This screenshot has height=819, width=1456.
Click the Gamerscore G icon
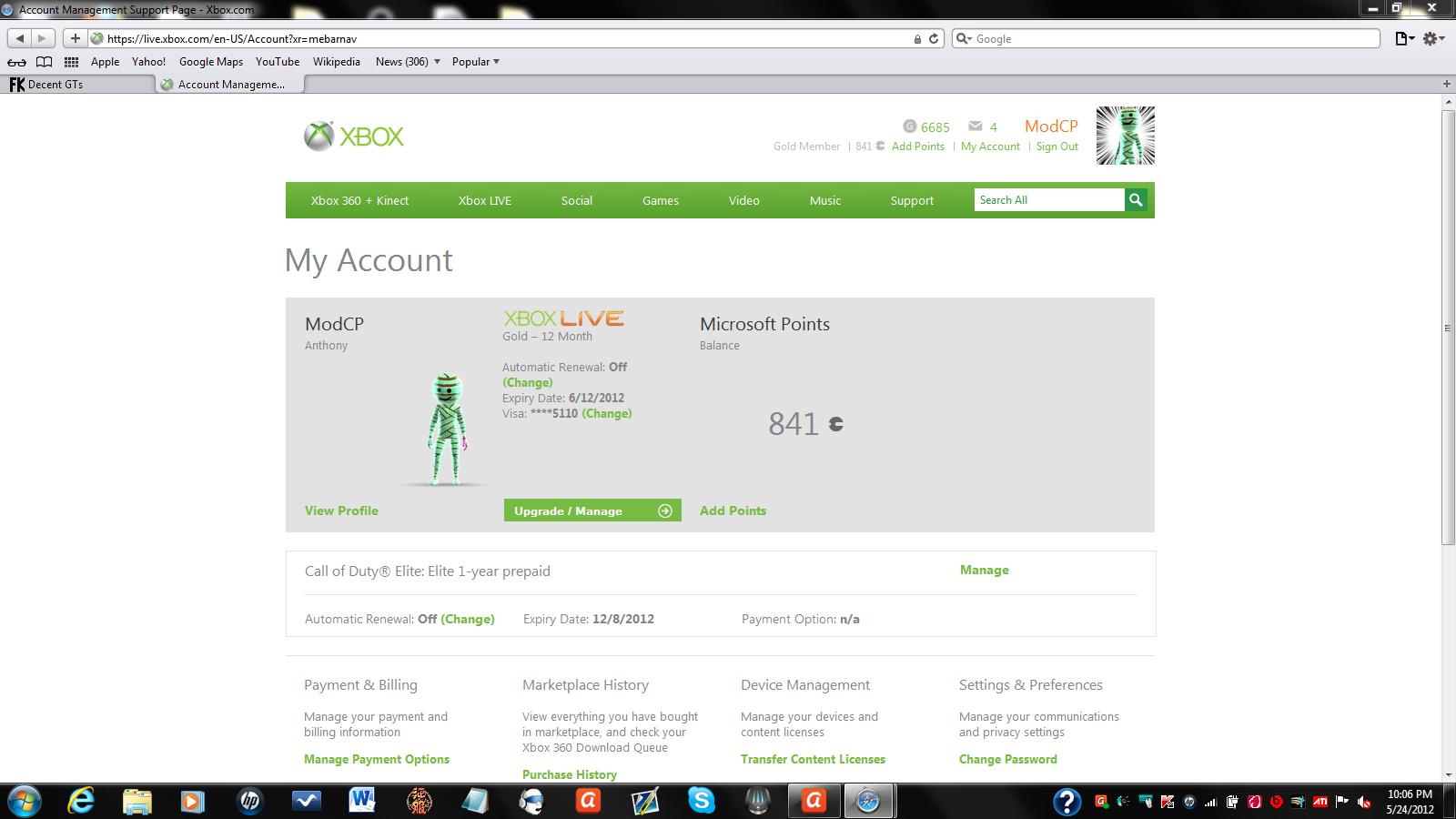(x=910, y=126)
